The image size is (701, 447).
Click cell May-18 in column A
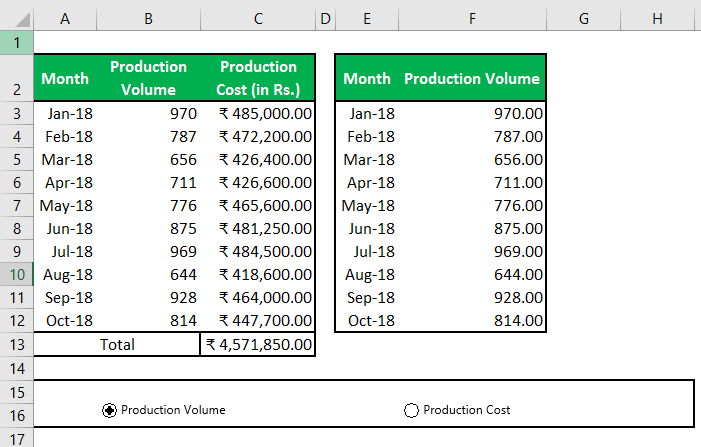tap(65, 206)
